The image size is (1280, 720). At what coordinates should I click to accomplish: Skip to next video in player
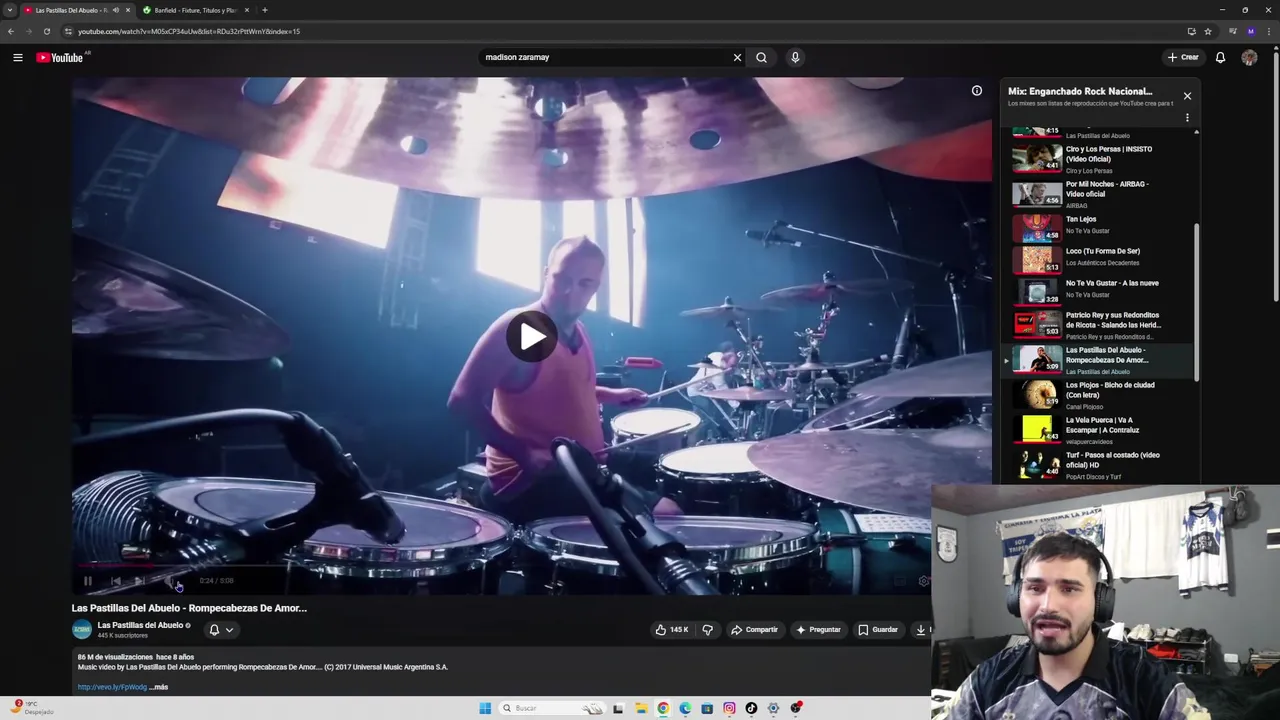pyautogui.click(x=141, y=580)
